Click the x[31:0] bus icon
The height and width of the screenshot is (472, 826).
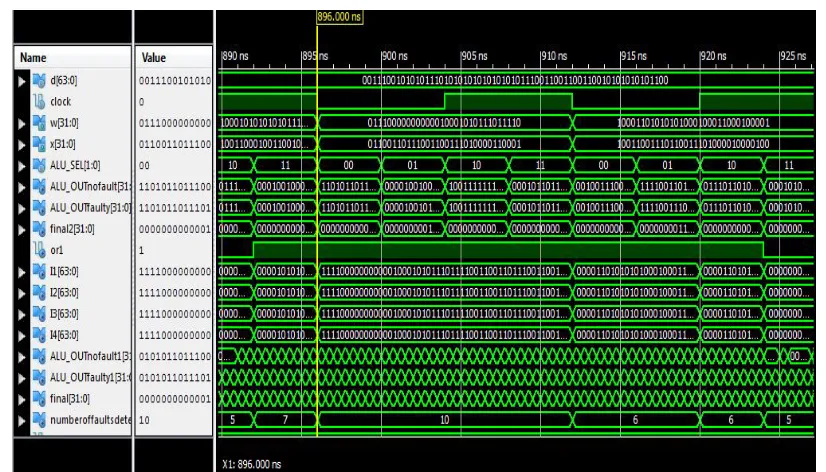tap(39, 144)
